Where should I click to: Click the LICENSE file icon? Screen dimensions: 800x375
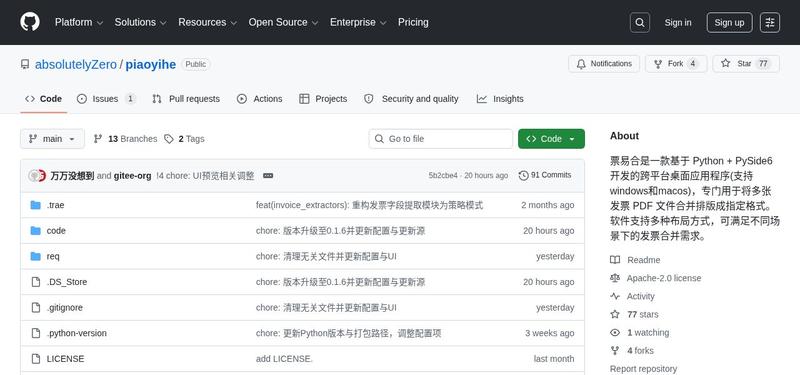click(35, 359)
